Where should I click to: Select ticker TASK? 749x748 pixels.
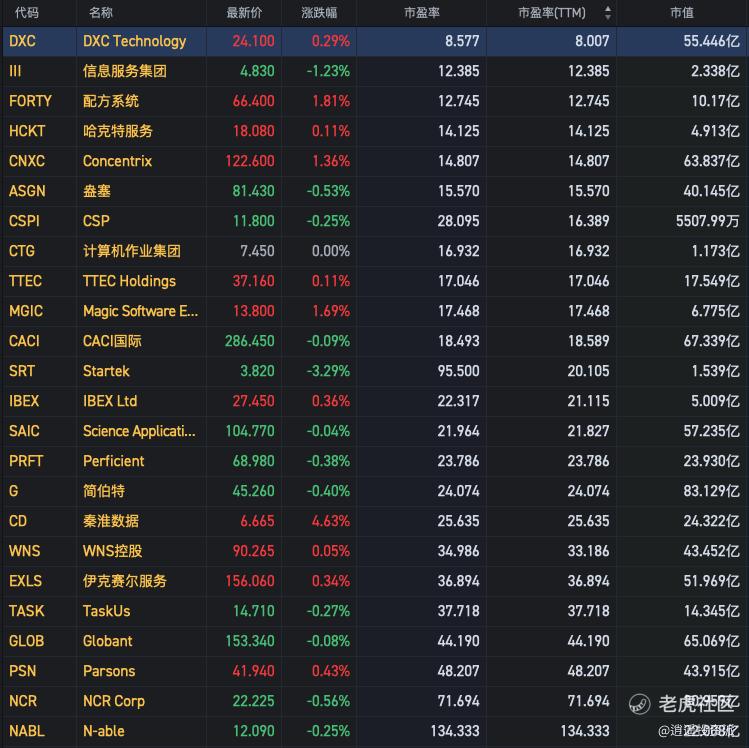point(26,611)
